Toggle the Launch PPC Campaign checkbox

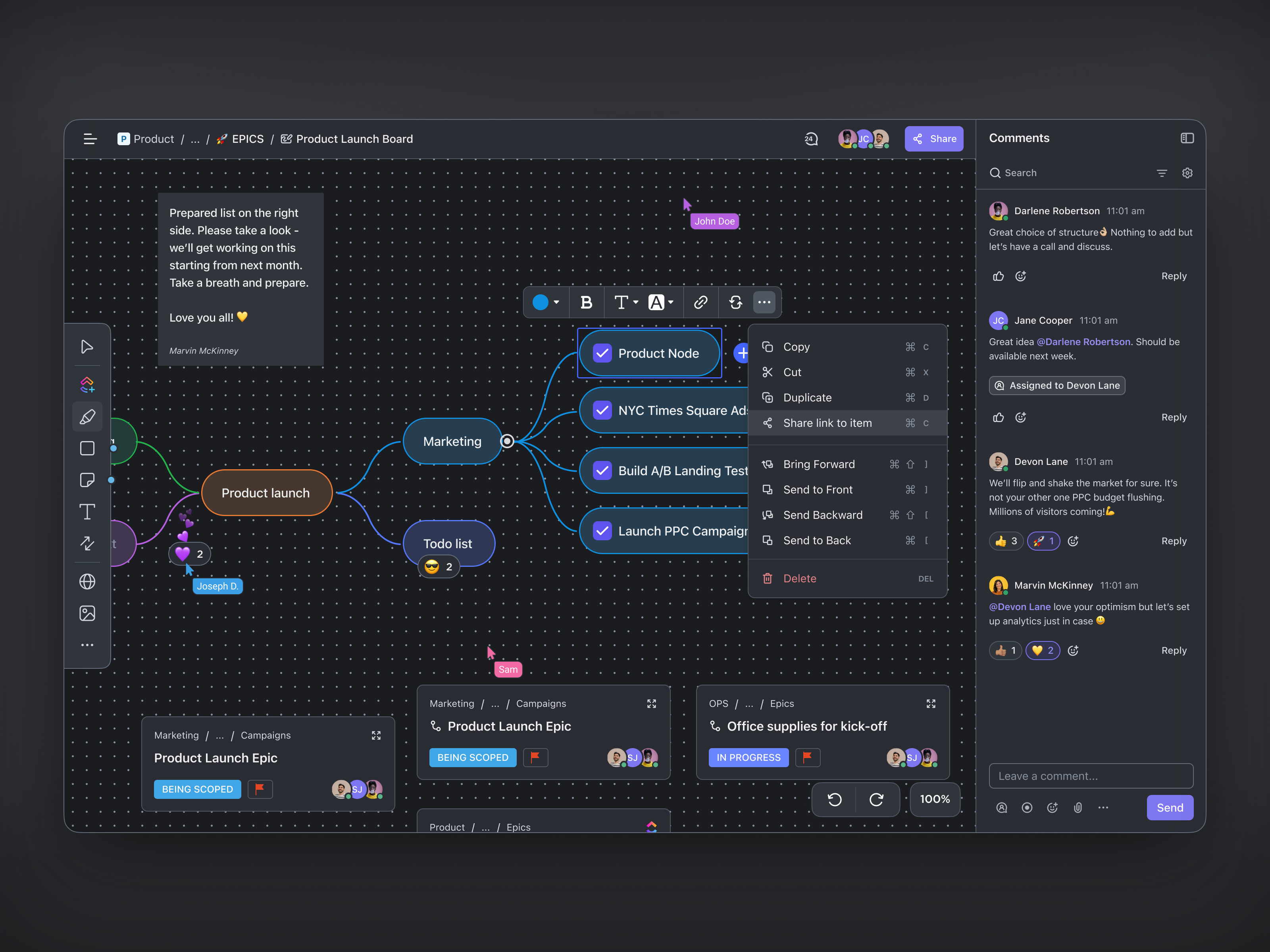tap(602, 531)
